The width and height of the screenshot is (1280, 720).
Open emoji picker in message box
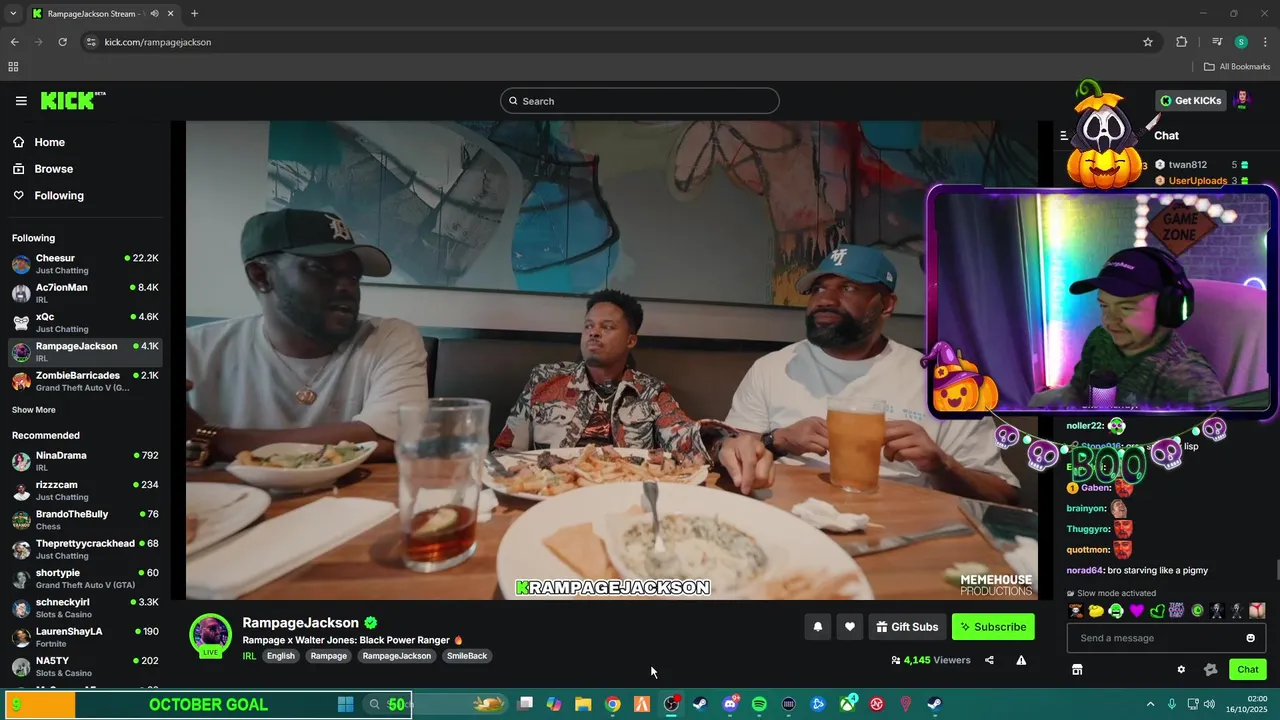1250,638
